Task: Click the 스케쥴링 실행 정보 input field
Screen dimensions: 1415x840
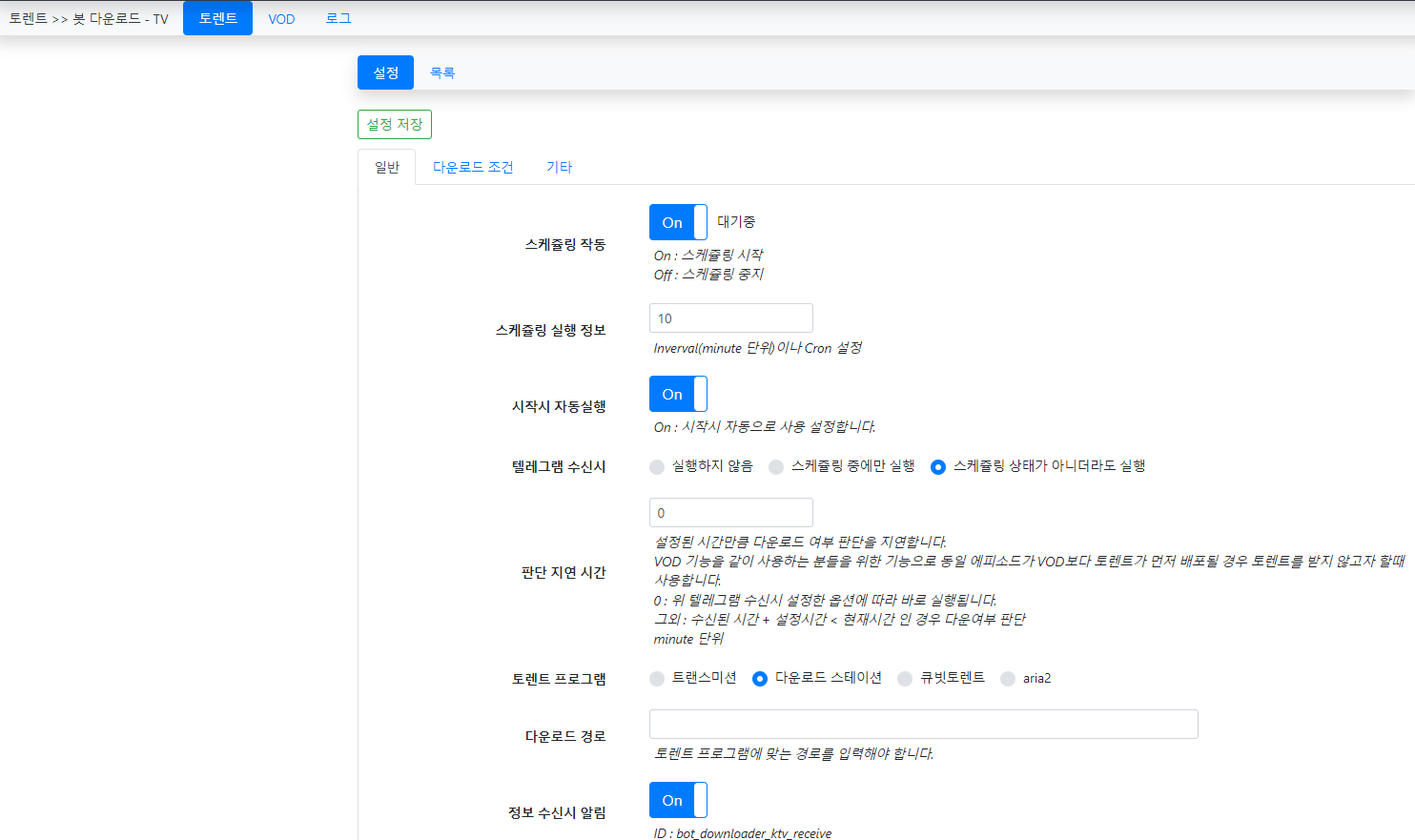Action: pyautogui.click(x=731, y=318)
